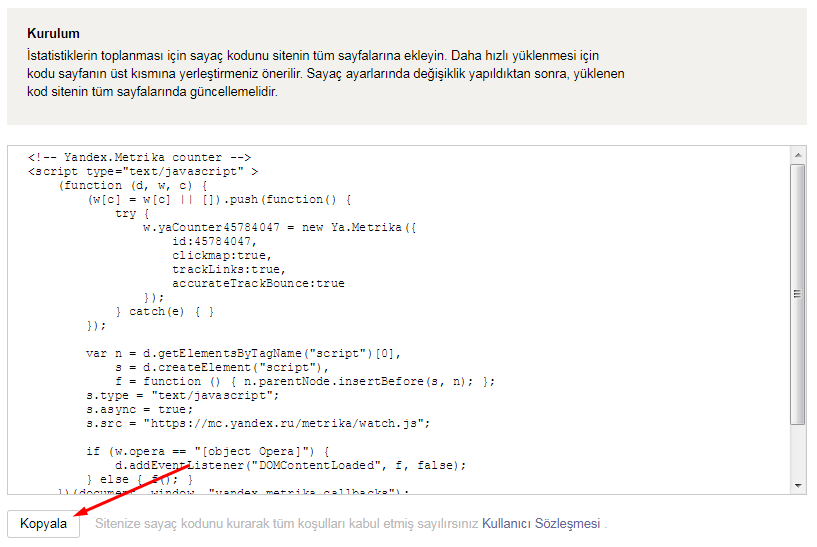The image size is (817, 547).
Task: Click the accurateTrackBounce:true line
Action: click(x=258, y=283)
